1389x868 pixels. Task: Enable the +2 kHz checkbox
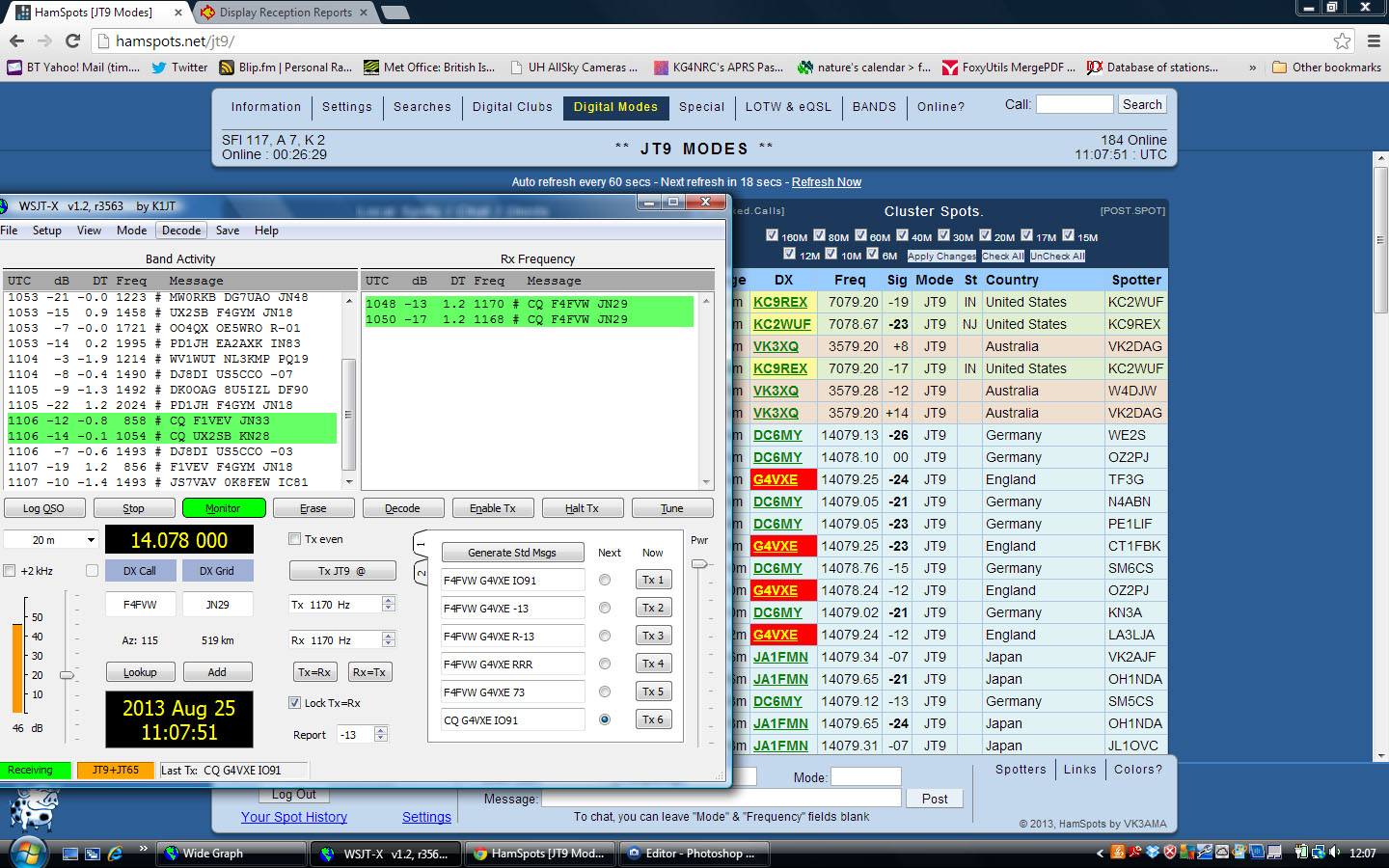(10, 571)
